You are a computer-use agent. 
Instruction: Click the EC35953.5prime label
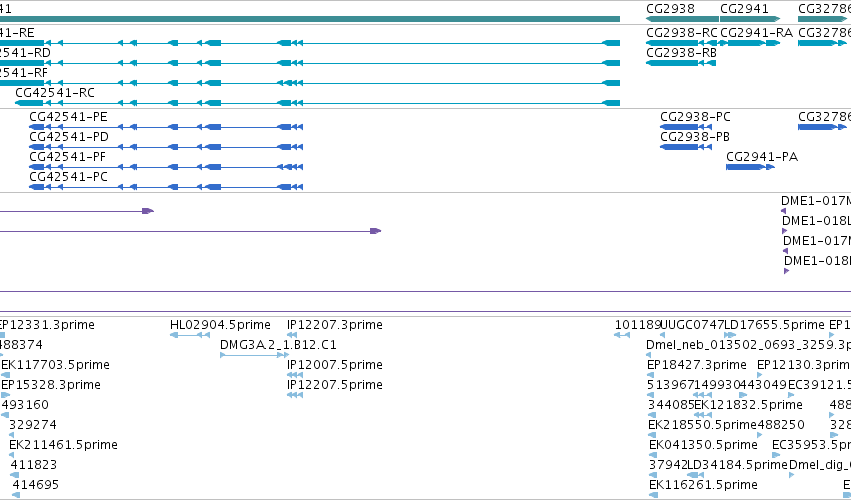[x=811, y=445]
